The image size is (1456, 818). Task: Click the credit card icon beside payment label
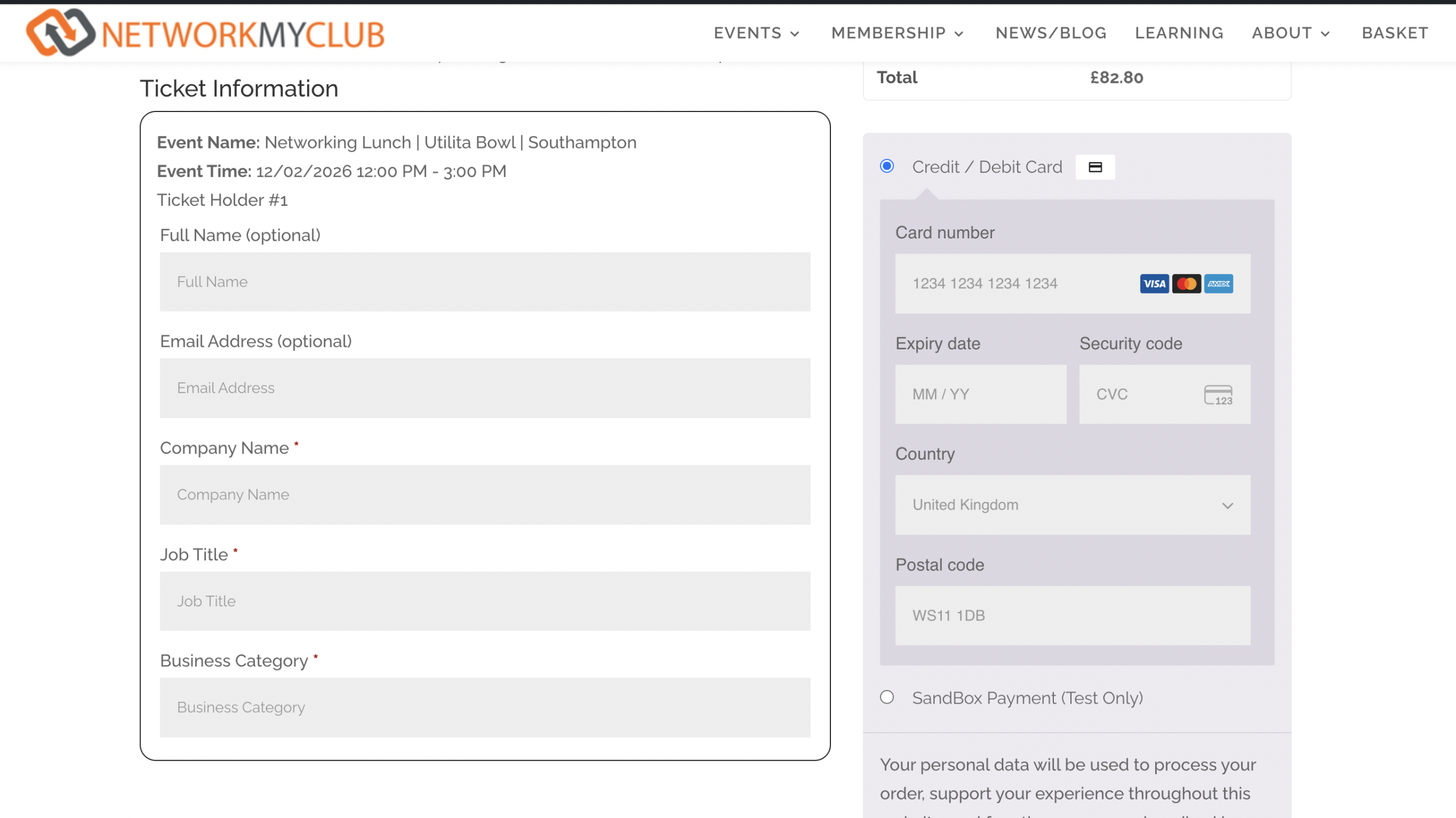click(1095, 167)
